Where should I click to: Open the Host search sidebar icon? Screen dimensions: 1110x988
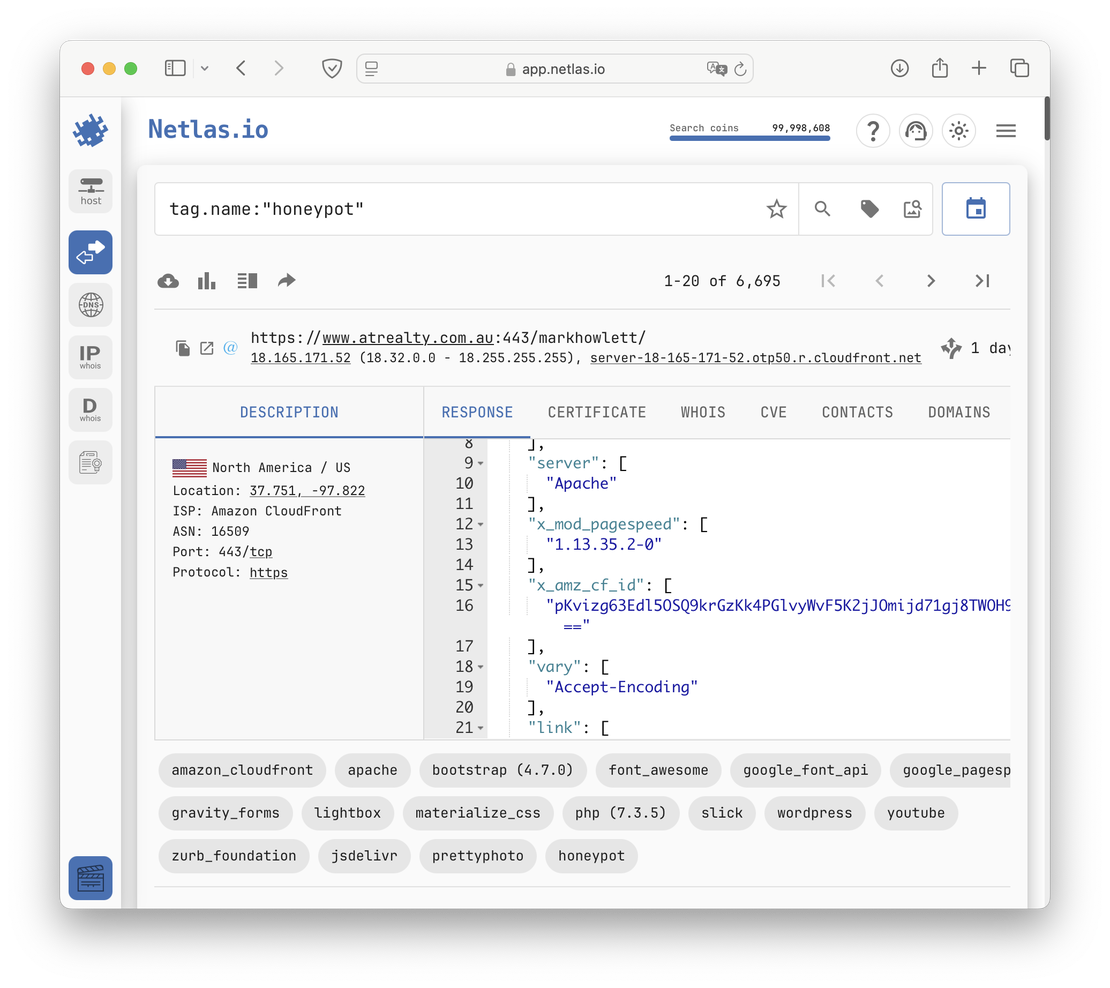(90, 190)
